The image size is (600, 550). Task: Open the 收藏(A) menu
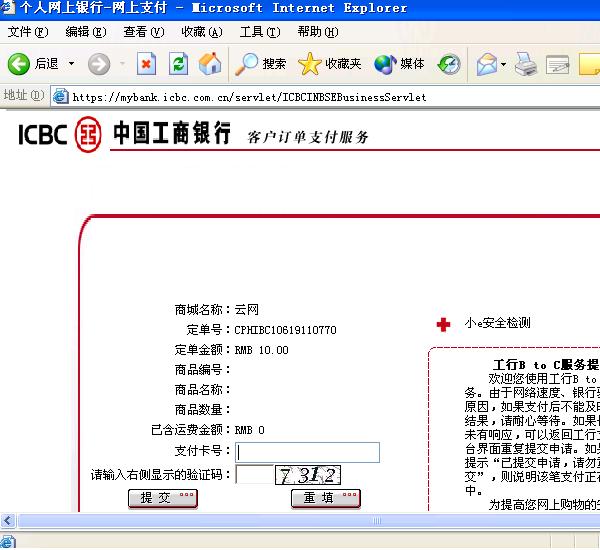(202, 32)
